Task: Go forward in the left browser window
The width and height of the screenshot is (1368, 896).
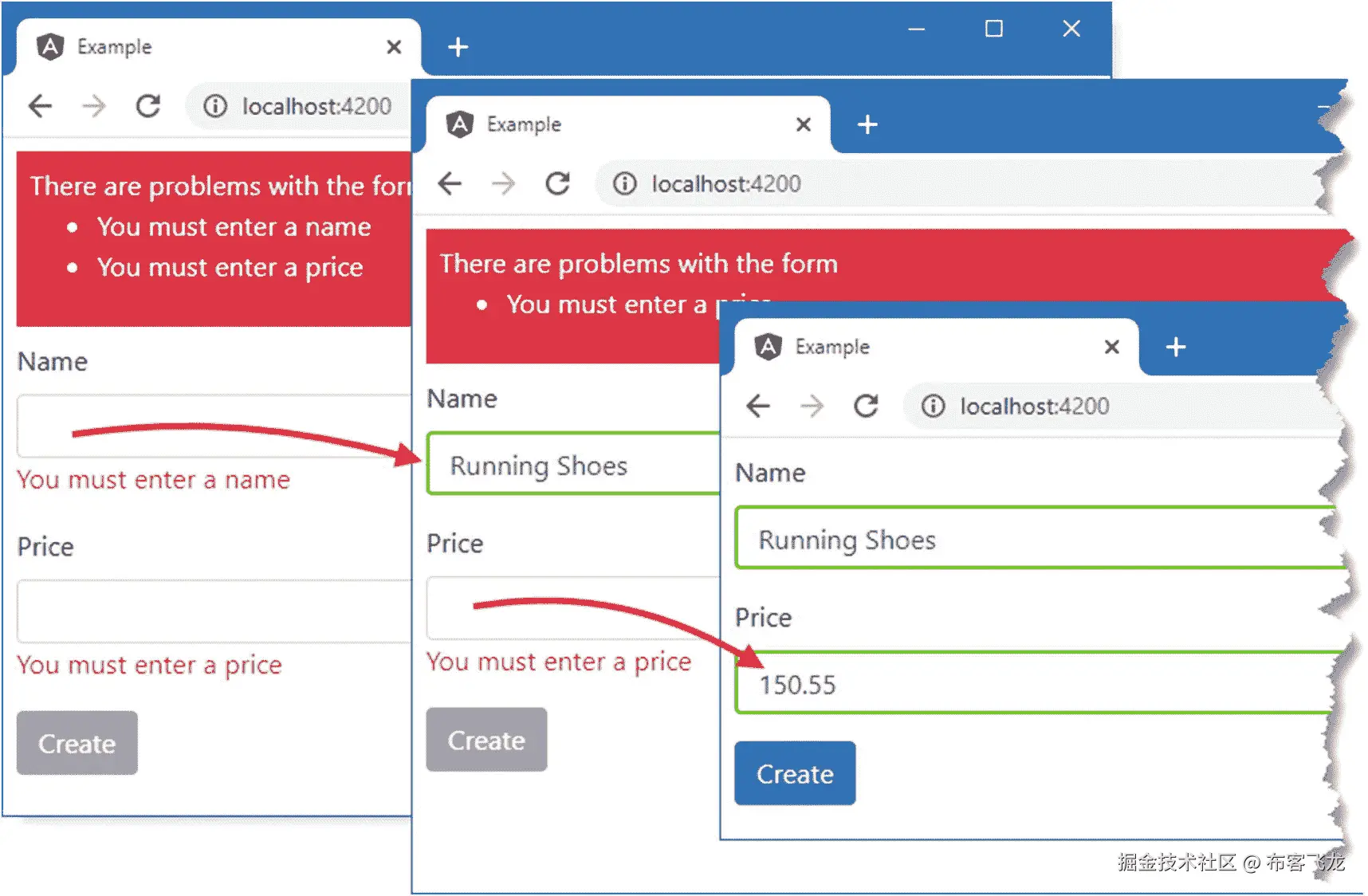Action: tap(94, 106)
